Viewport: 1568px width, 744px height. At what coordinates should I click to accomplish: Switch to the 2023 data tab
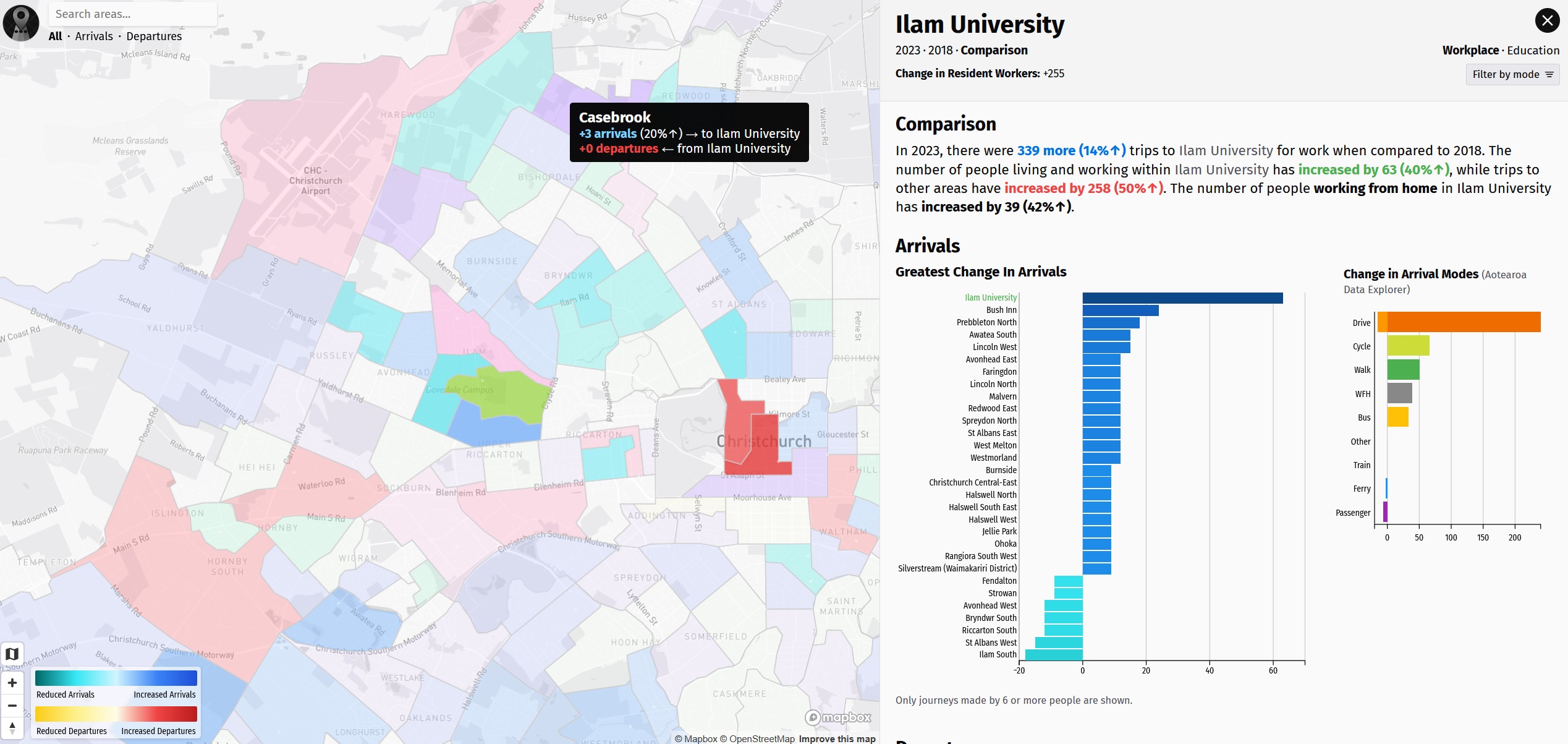[x=907, y=51]
